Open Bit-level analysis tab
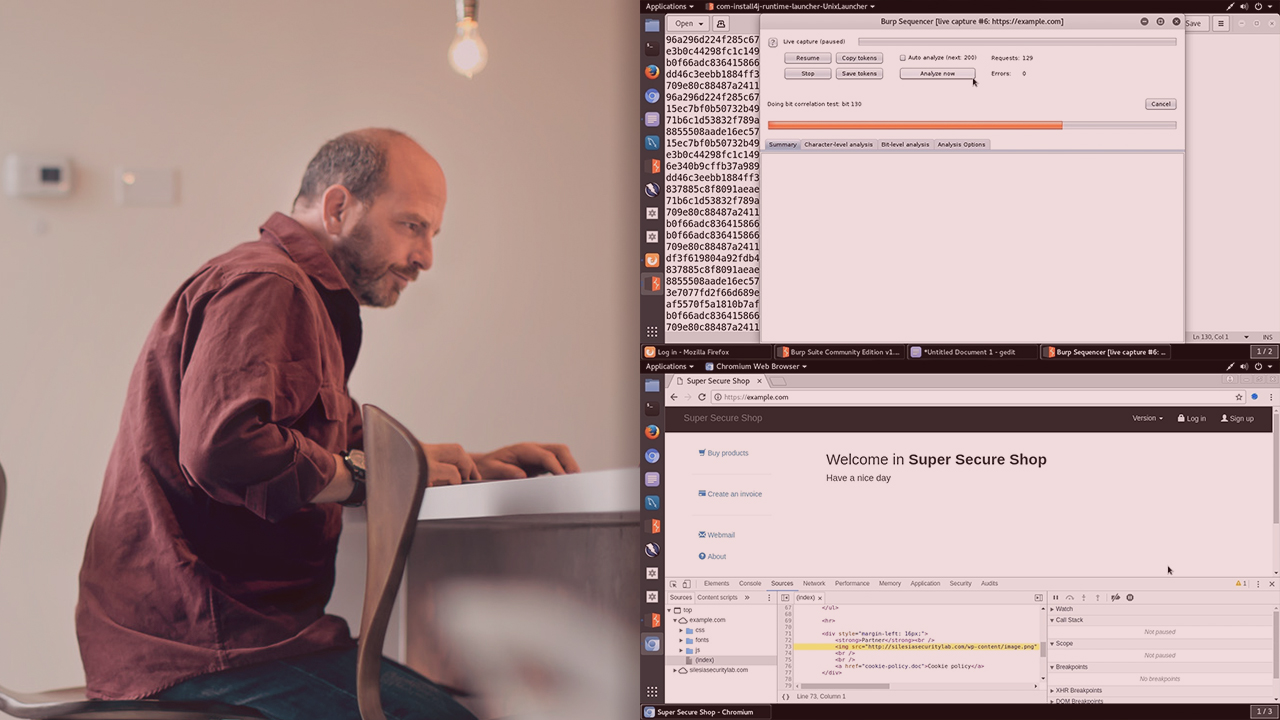 tap(905, 144)
